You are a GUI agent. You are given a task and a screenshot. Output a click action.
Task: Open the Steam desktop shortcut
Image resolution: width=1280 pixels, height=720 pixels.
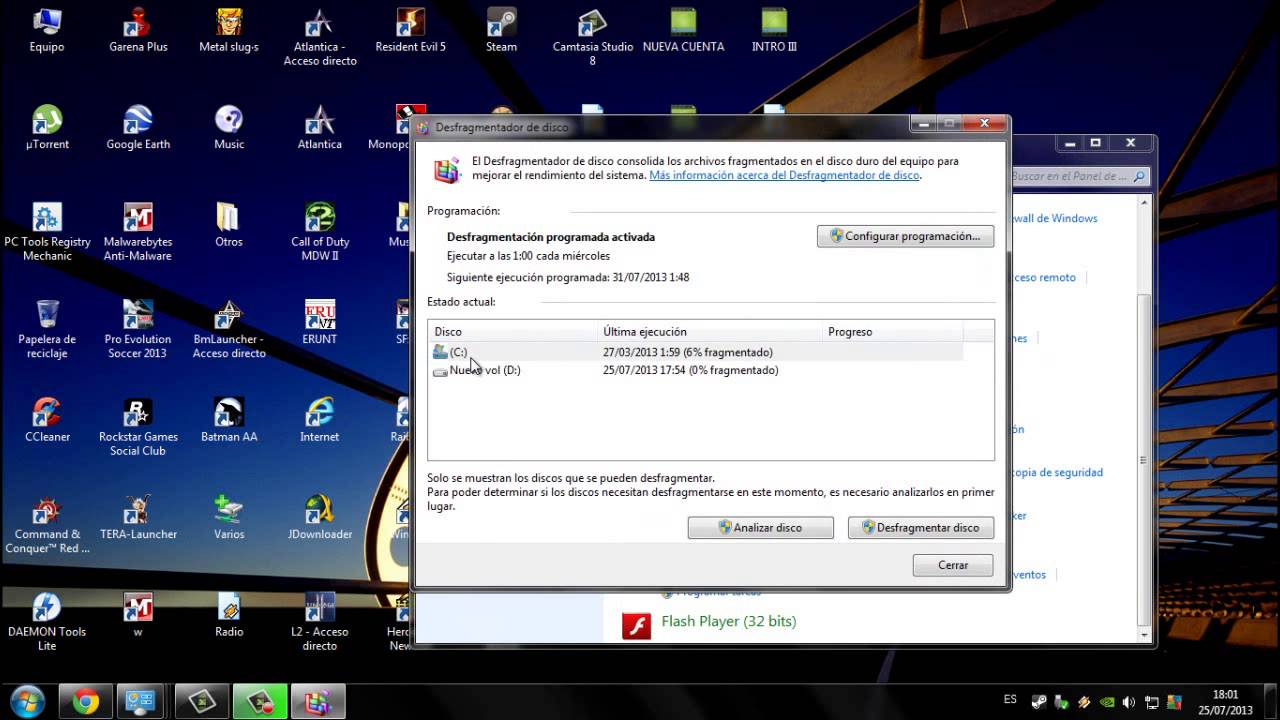point(501,30)
